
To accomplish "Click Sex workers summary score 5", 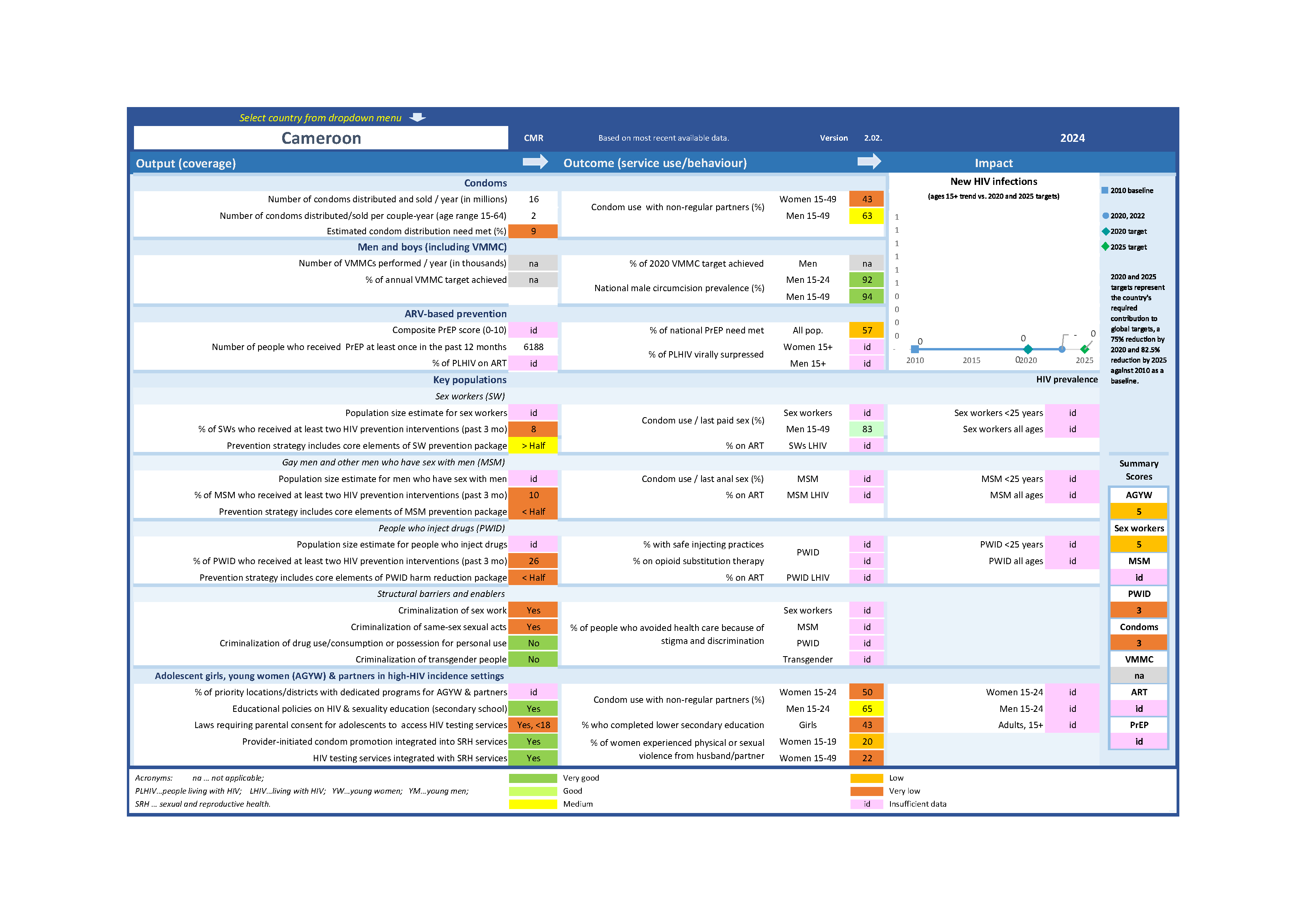I will tap(1139, 544).
